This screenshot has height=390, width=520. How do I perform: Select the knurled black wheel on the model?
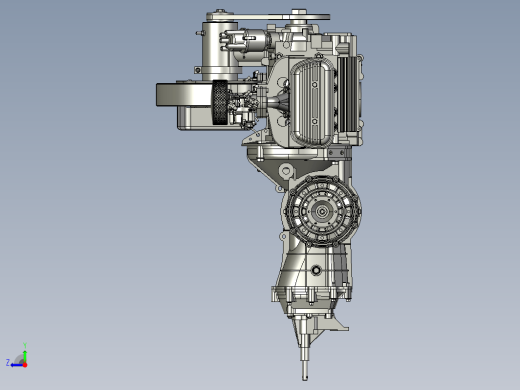pos(220,103)
